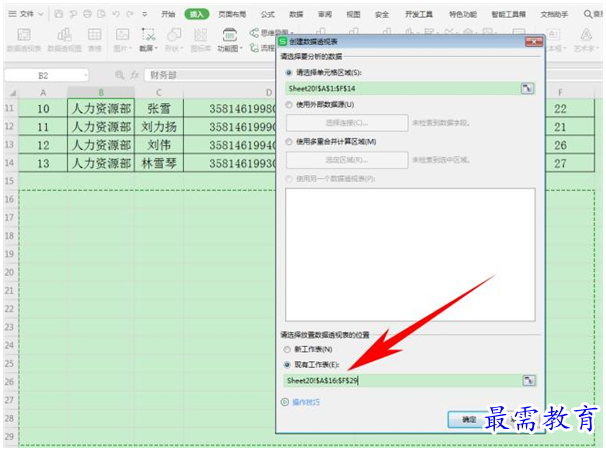Click the 流程图 icon
This screenshot has width=606, height=450.
coord(254,48)
